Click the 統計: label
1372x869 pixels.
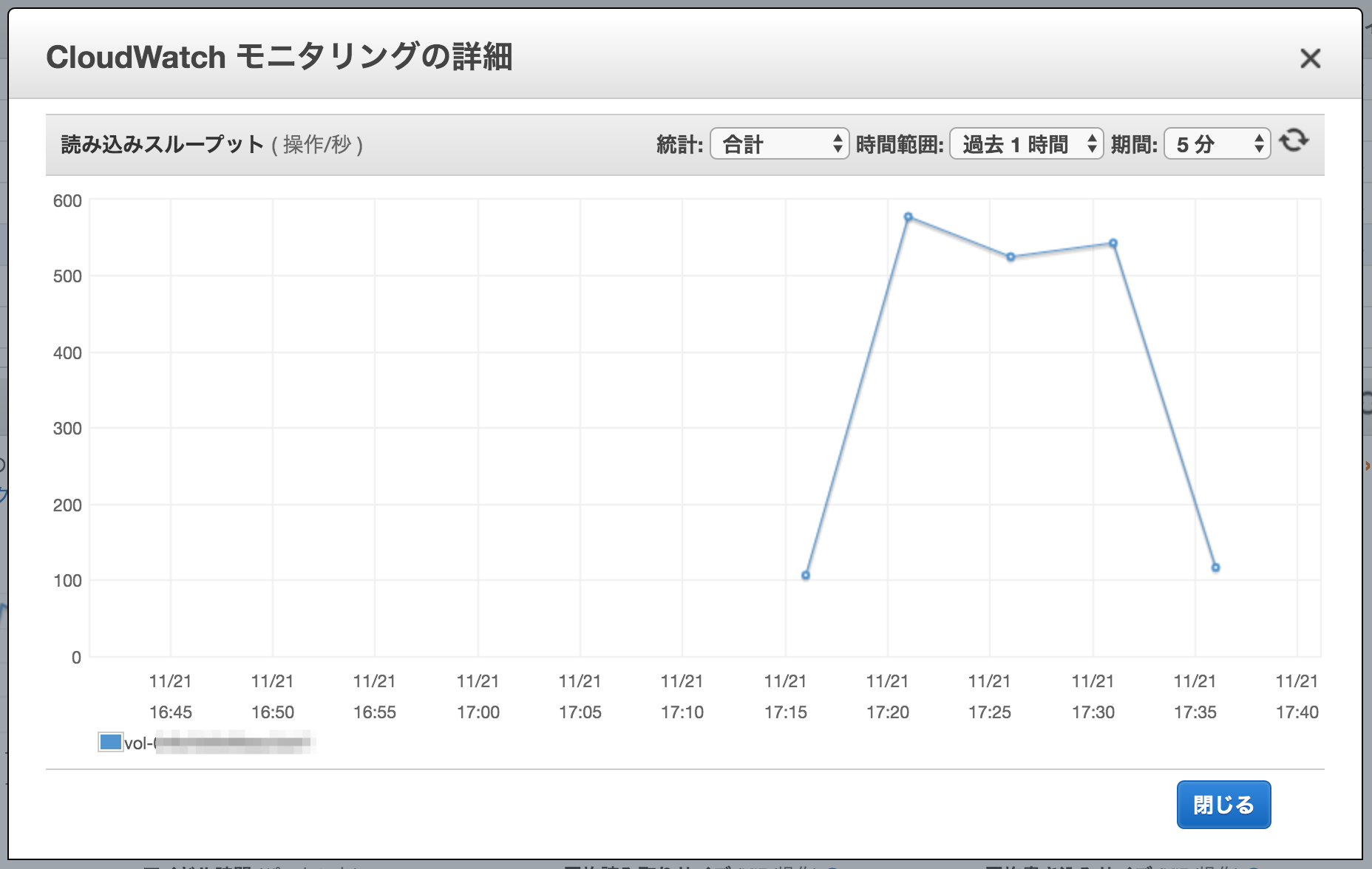click(679, 144)
